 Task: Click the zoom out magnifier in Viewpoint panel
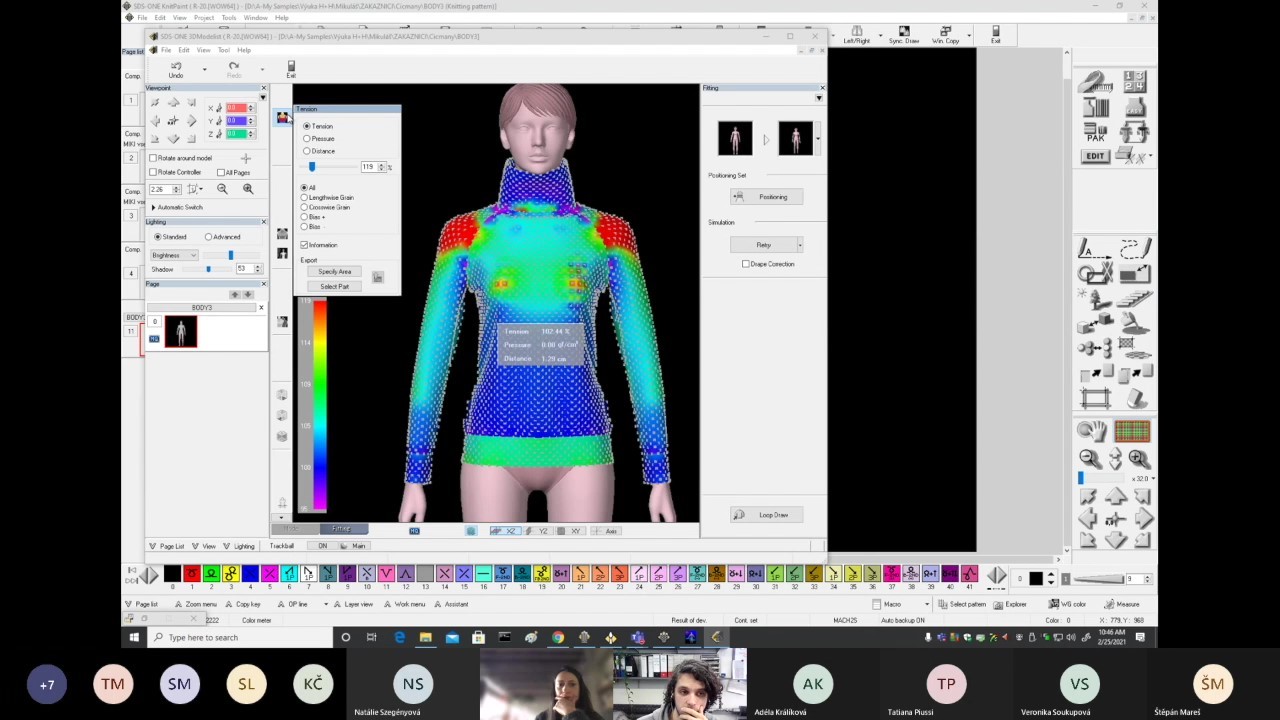222,189
